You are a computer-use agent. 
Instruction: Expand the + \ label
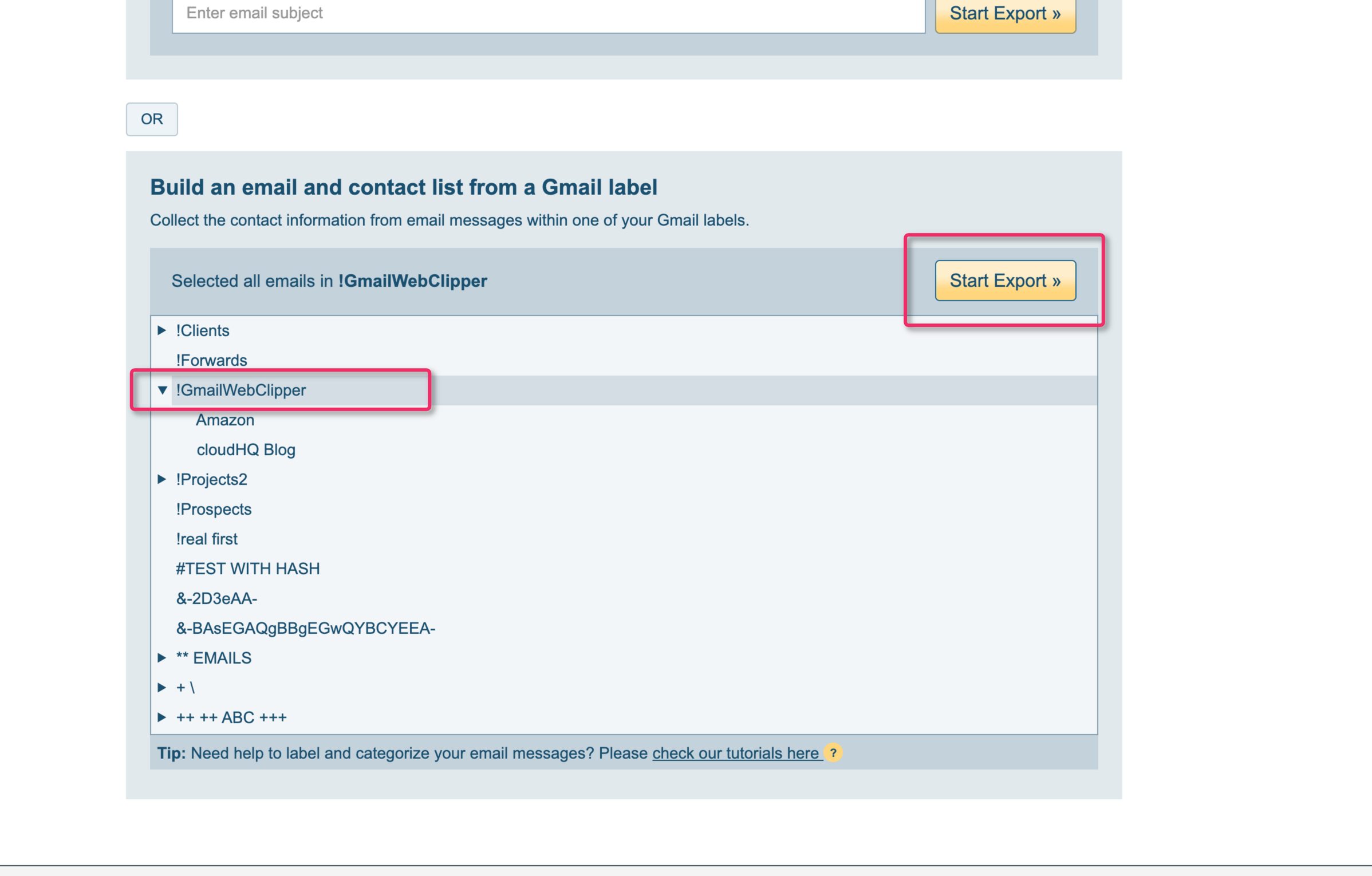click(x=162, y=687)
